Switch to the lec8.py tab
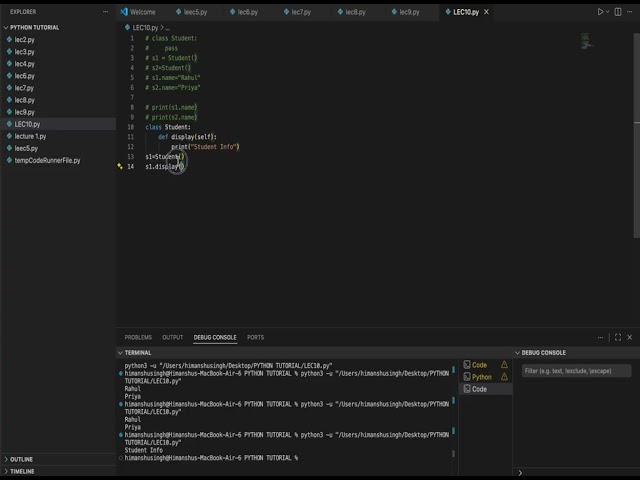 pos(352,12)
